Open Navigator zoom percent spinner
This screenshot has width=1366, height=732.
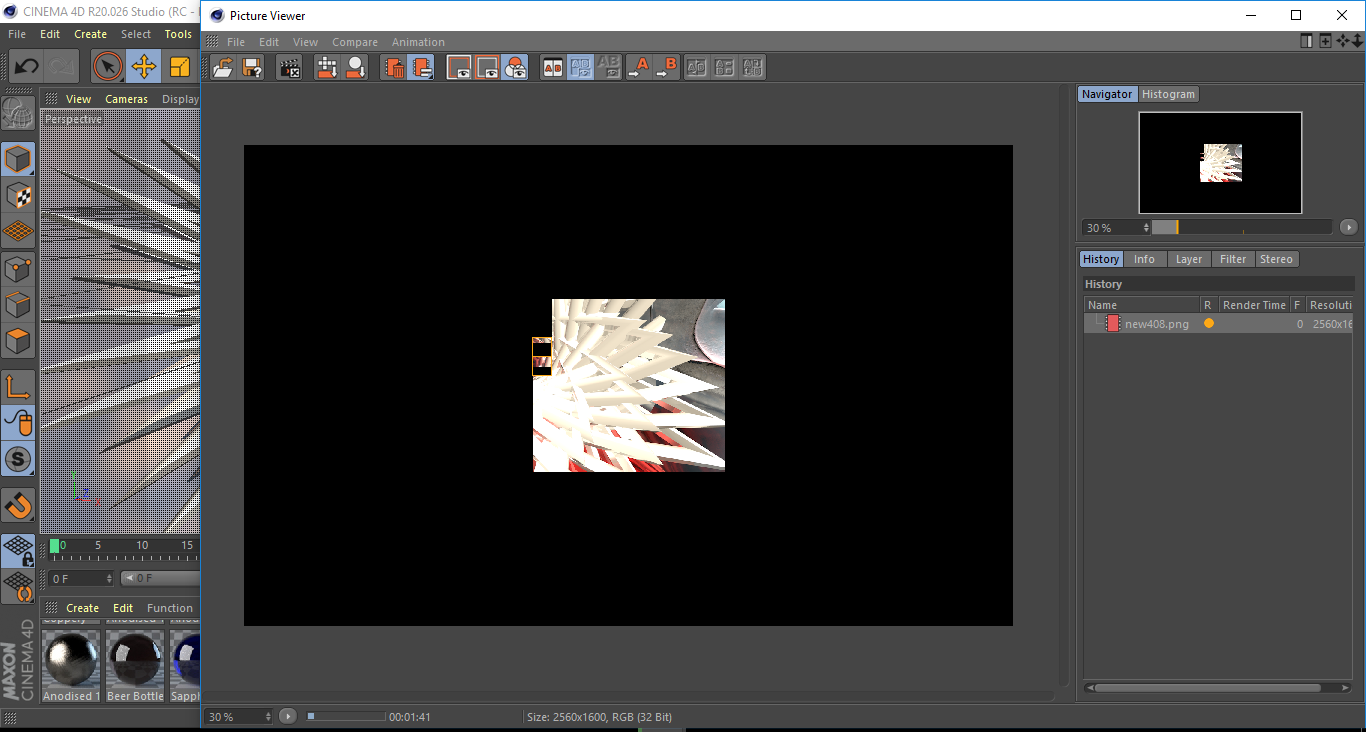(x=1146, y=228)
